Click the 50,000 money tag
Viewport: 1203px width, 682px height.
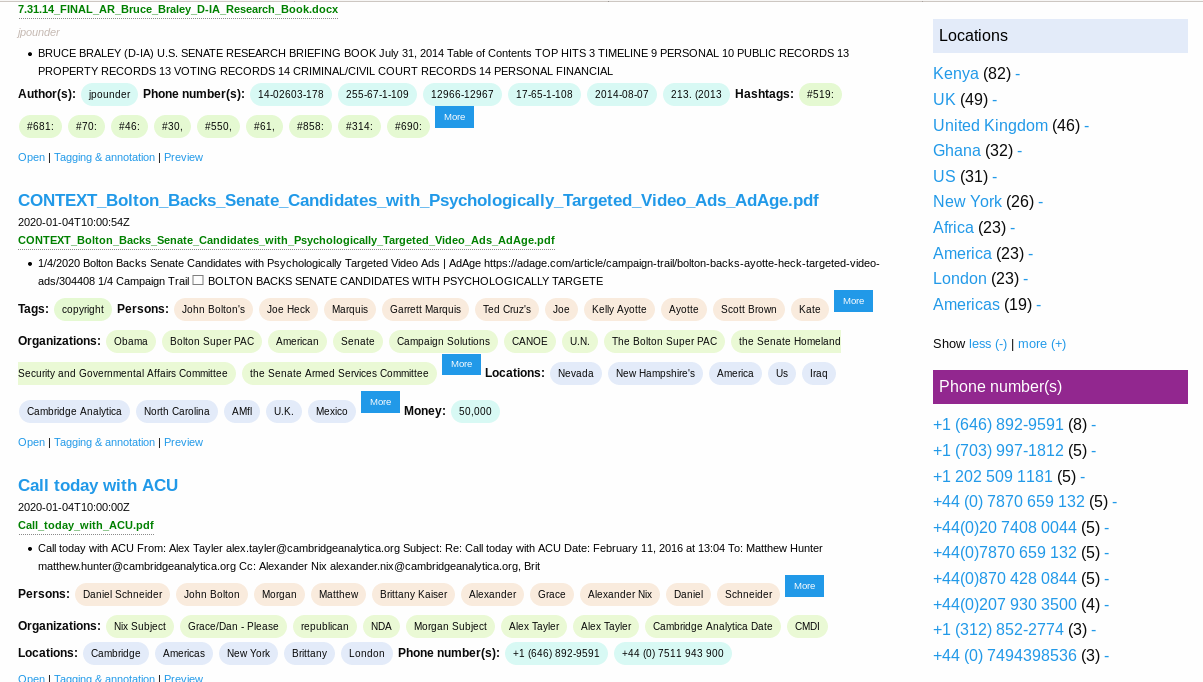pos(475,412)
